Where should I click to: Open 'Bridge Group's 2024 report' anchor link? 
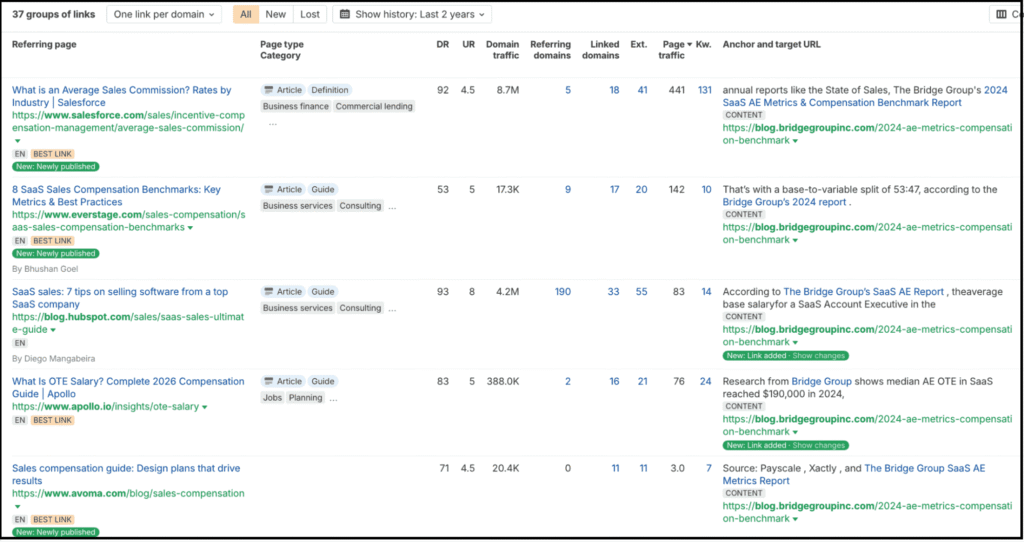[x=784, y=202]
